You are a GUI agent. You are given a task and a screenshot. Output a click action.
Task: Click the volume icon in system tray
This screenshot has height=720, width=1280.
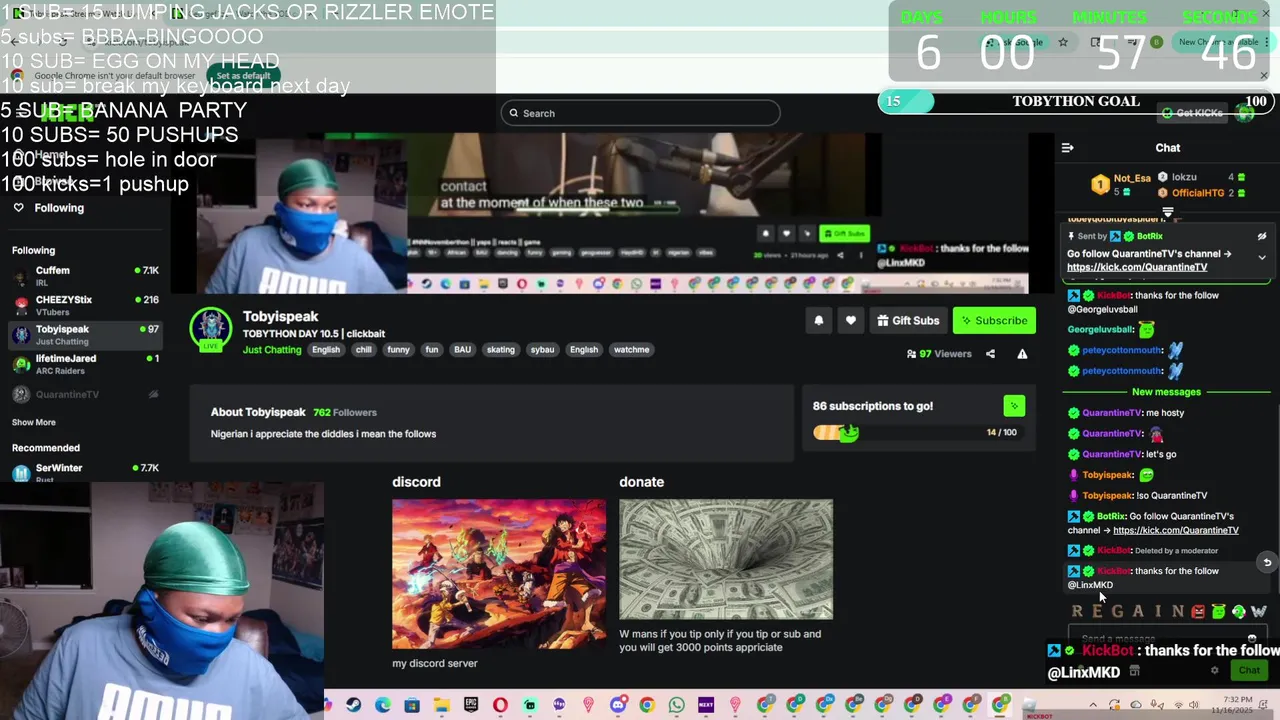pyautogui.click(x=1193, y=705)
